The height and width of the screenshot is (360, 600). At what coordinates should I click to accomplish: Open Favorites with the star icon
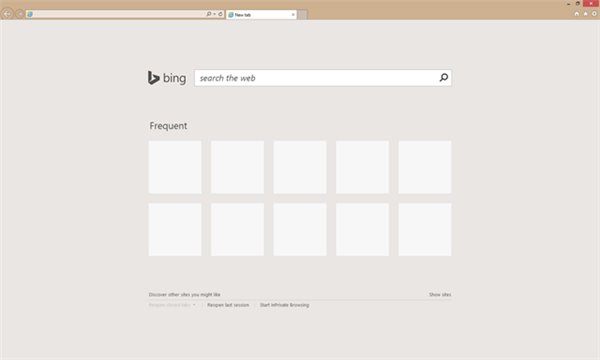585,13
